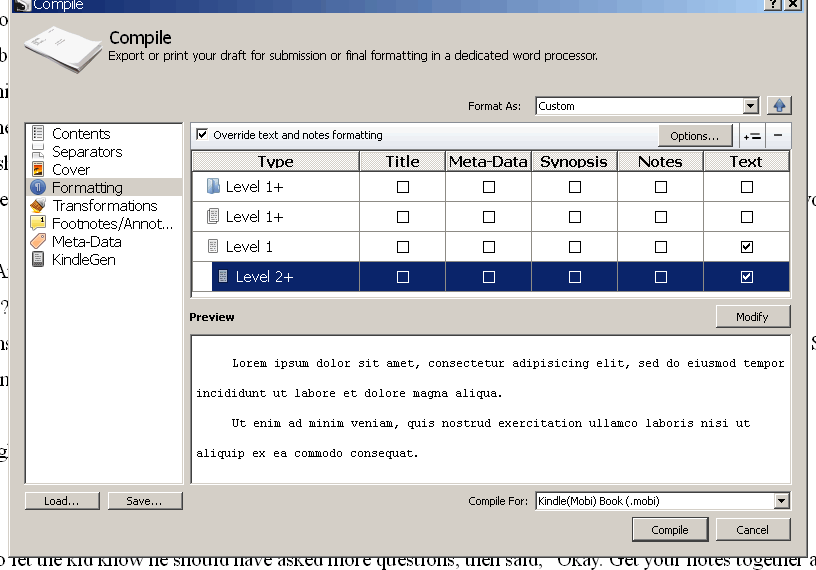
Task: Select the Contents pane icon
Action: coord(38,133)
